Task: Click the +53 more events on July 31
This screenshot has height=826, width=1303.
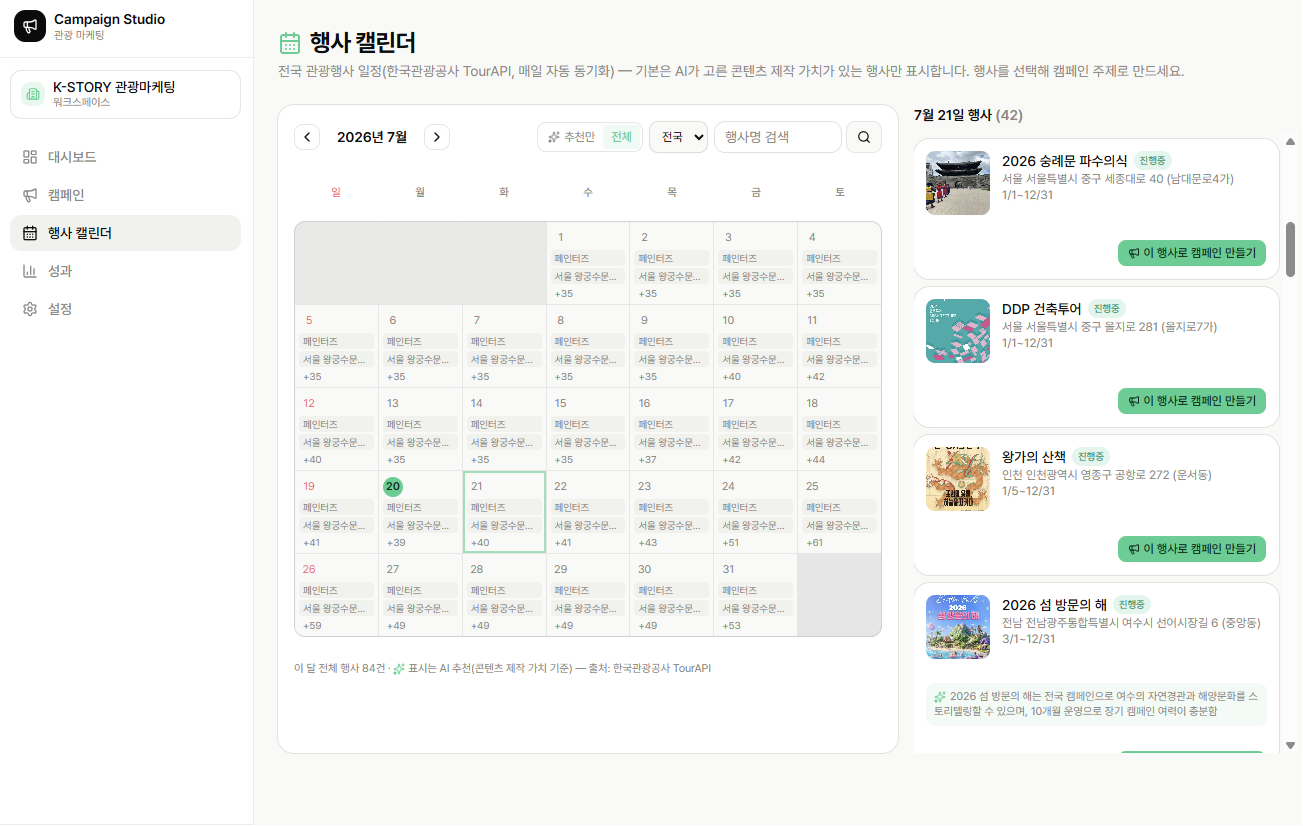Action: 731,626
